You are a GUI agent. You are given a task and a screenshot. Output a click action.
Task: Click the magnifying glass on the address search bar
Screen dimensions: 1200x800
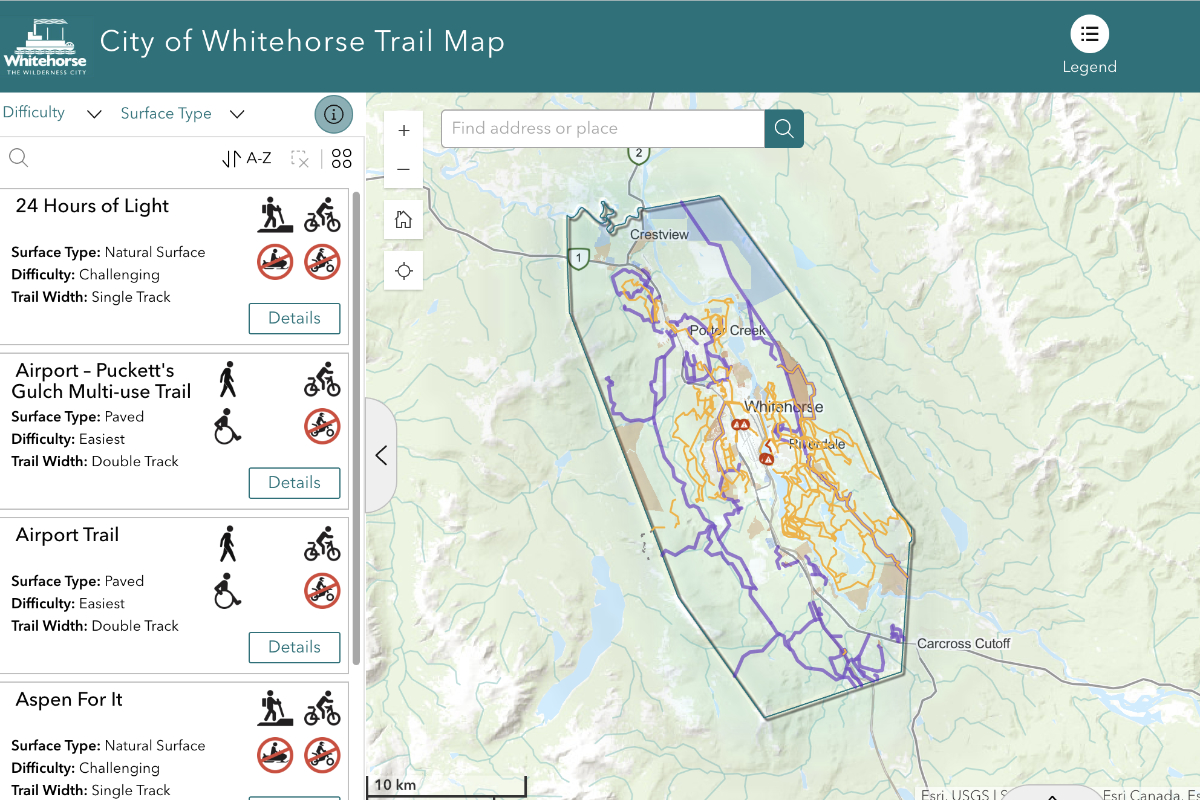tap(784, 128)
